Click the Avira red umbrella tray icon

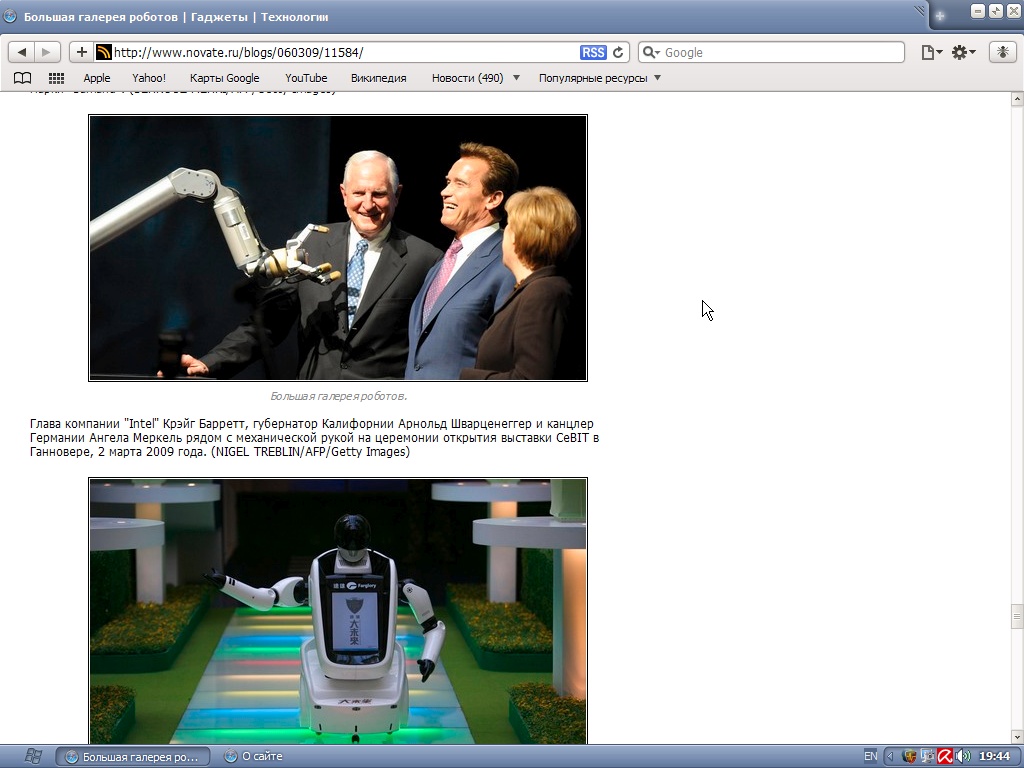click(944, 756)
